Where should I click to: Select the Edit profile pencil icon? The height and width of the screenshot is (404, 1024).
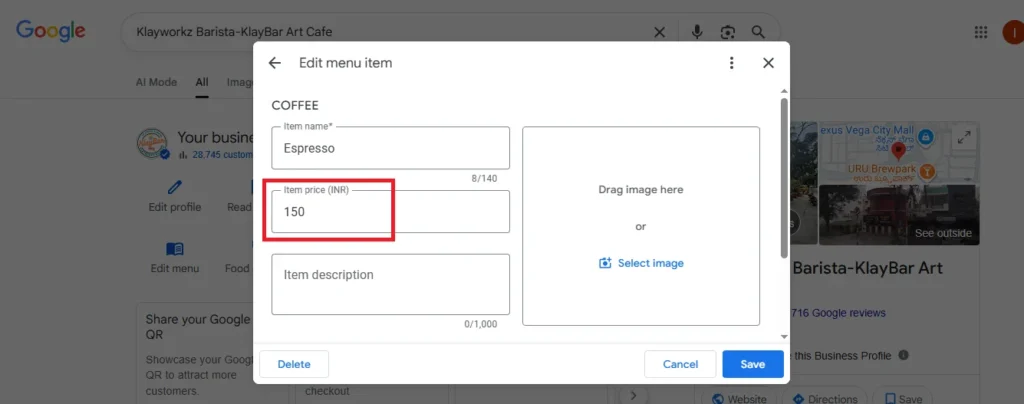point(174,188)
